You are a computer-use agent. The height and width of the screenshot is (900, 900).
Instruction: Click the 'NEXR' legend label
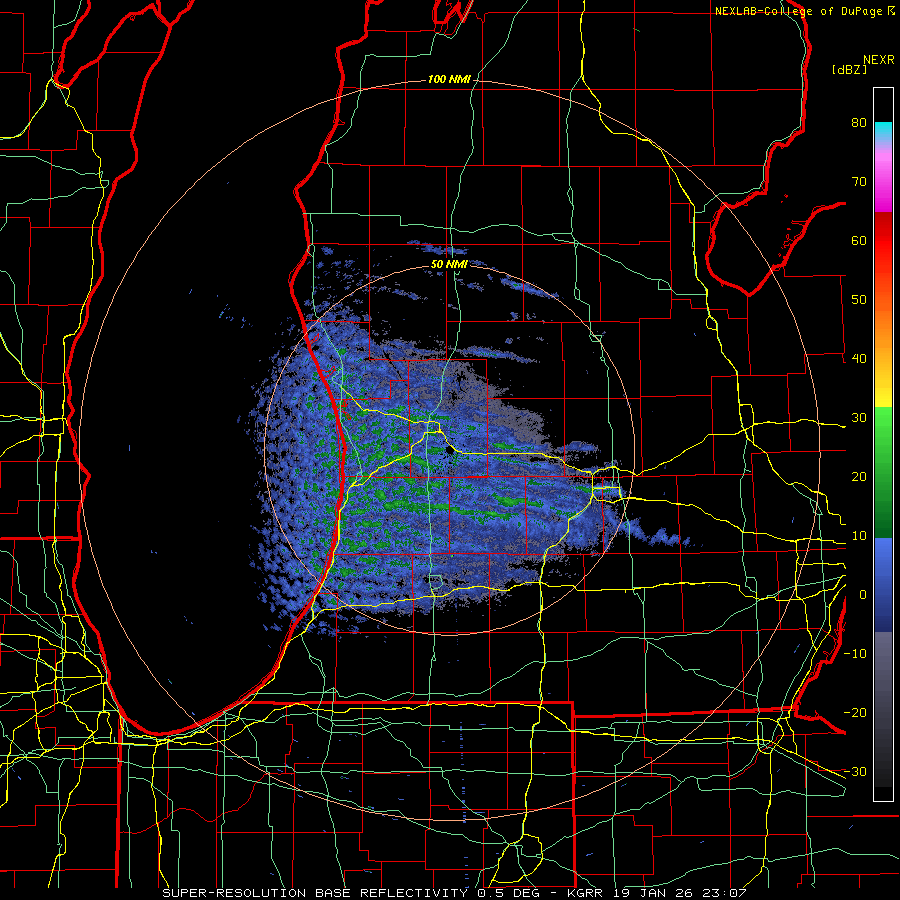point(879,60)
